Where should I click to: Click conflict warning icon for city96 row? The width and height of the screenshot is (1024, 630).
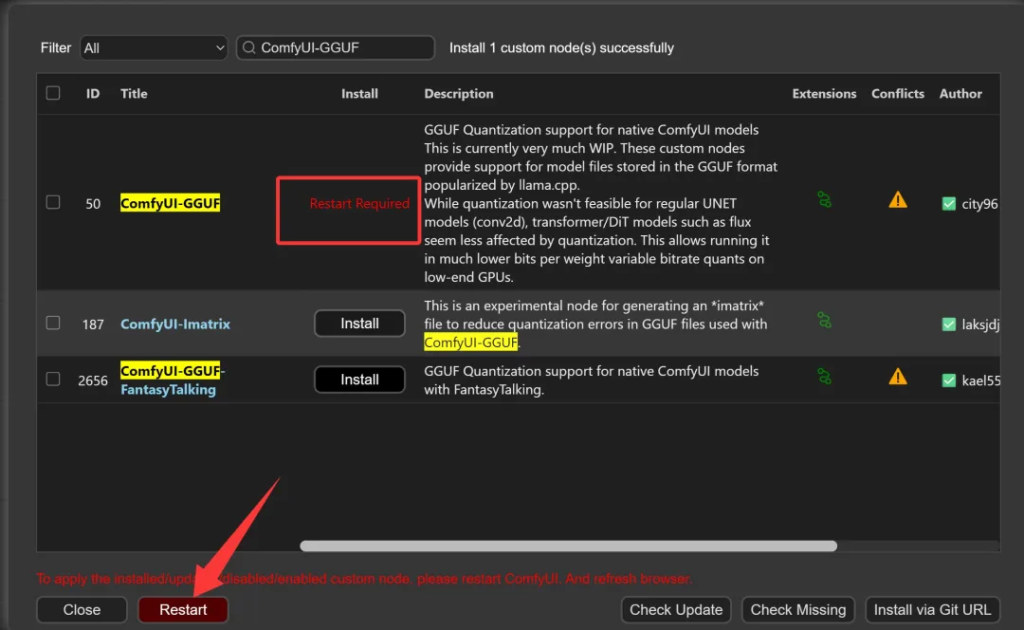[898, 200]
